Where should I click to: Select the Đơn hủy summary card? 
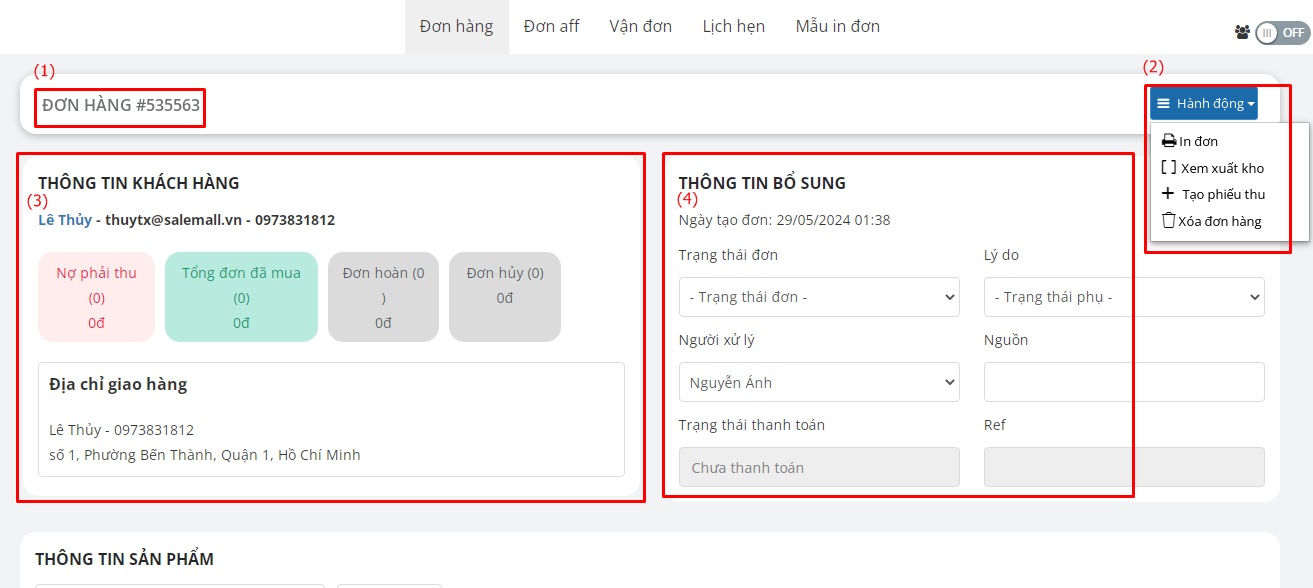pos(504,297)
